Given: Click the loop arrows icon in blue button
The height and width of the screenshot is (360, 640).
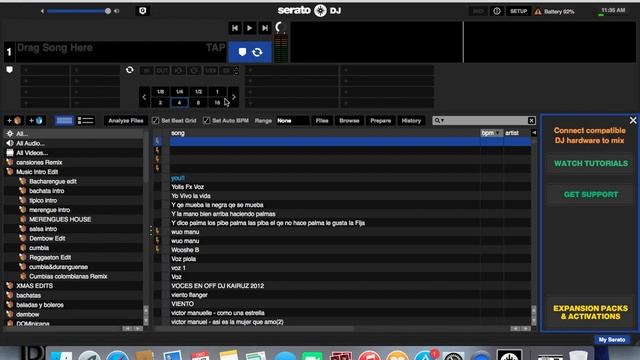Looking at the screenshot, I should pos(258,52).
